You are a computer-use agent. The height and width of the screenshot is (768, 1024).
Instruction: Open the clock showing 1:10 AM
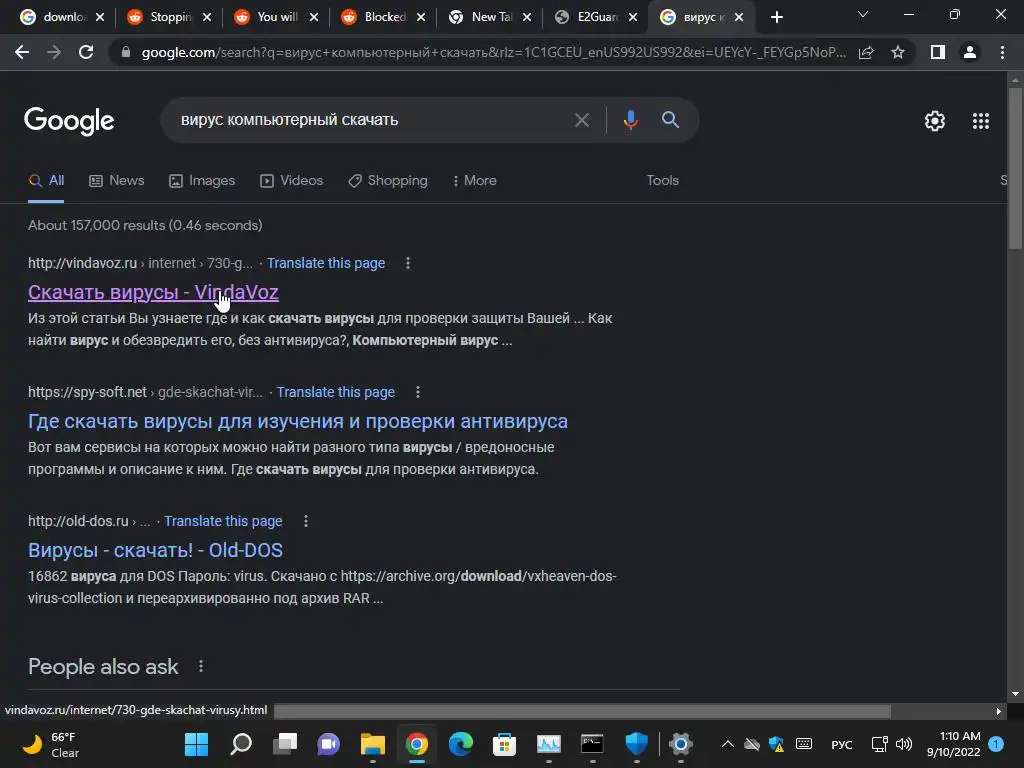pyautogui.click(x=953, y=744)
